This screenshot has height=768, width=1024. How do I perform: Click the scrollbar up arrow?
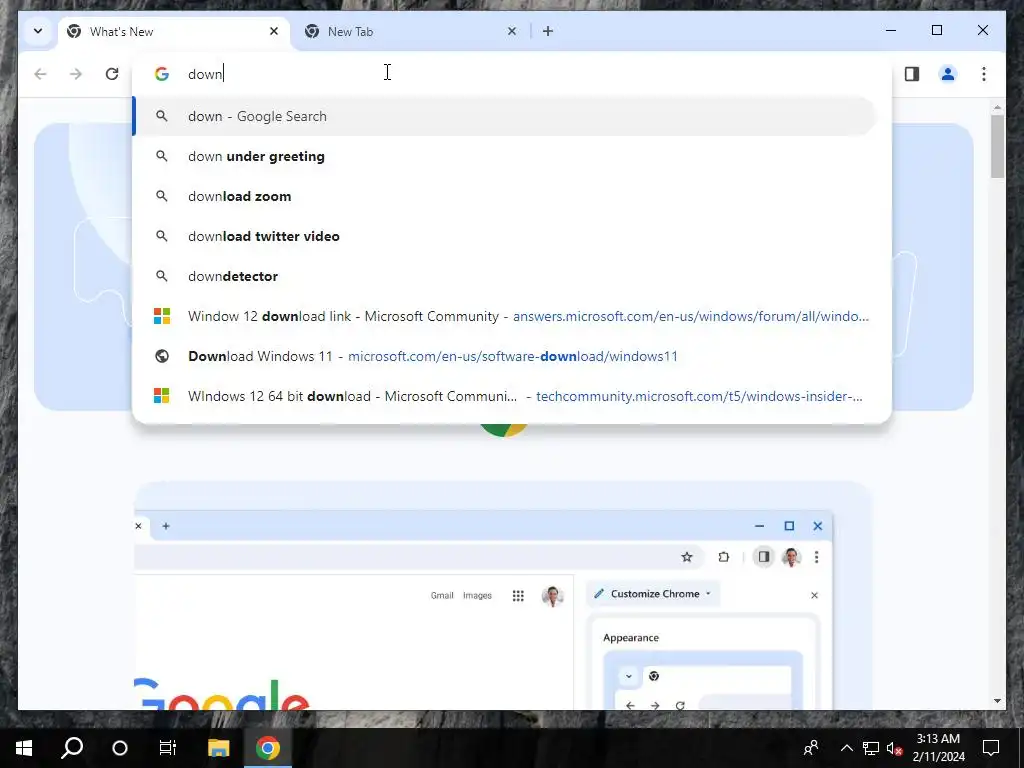coord(997,106)
